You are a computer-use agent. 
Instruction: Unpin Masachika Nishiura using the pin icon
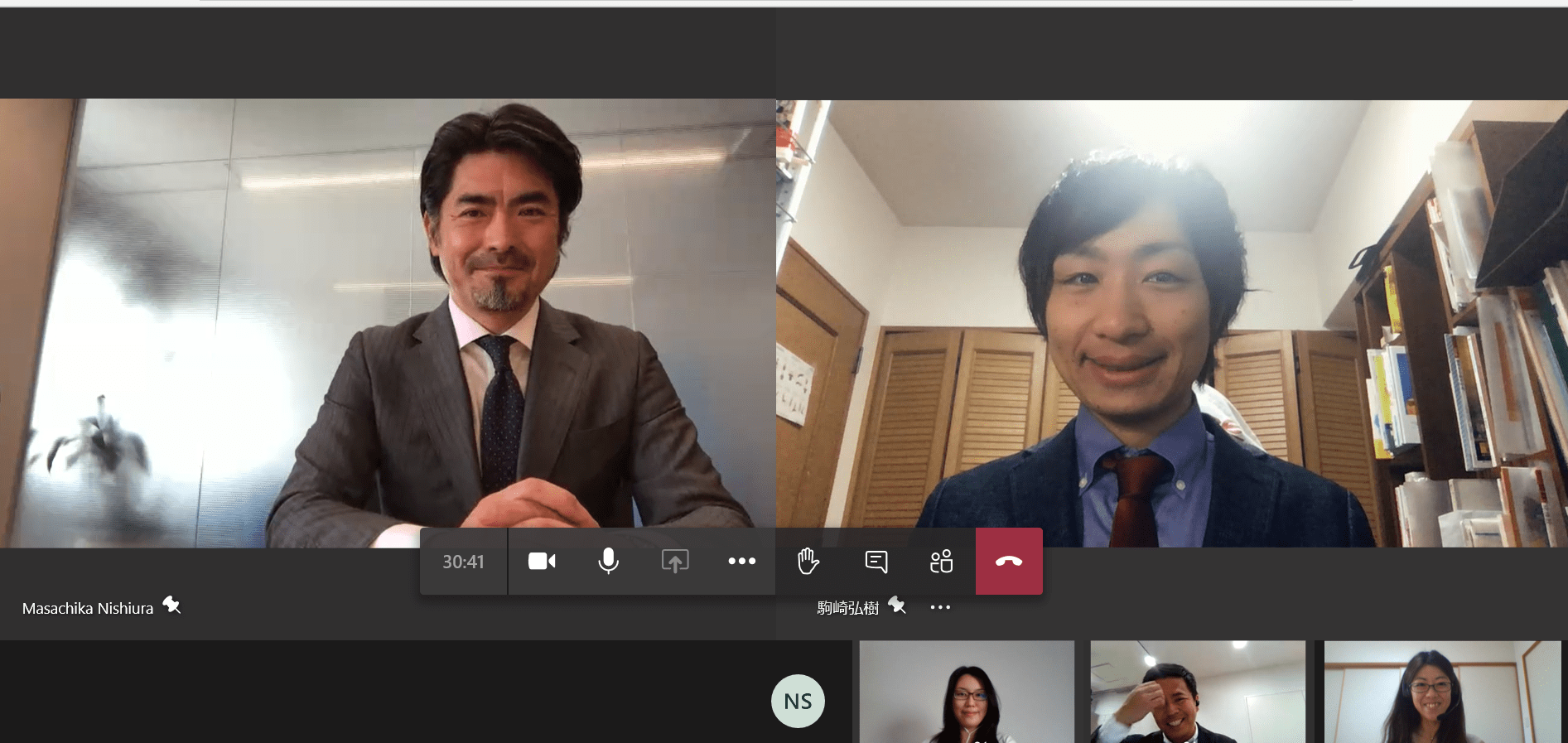tap(171, 605)
